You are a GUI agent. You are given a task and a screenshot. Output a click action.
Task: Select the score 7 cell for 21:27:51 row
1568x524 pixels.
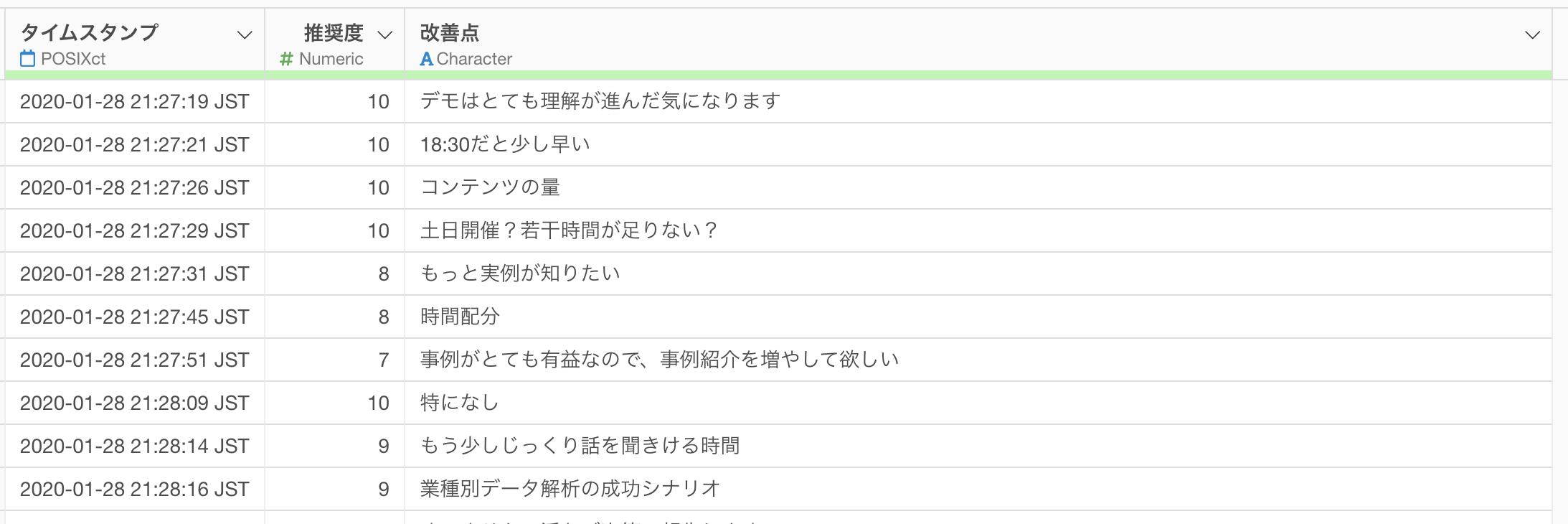[x=335, y=360]
